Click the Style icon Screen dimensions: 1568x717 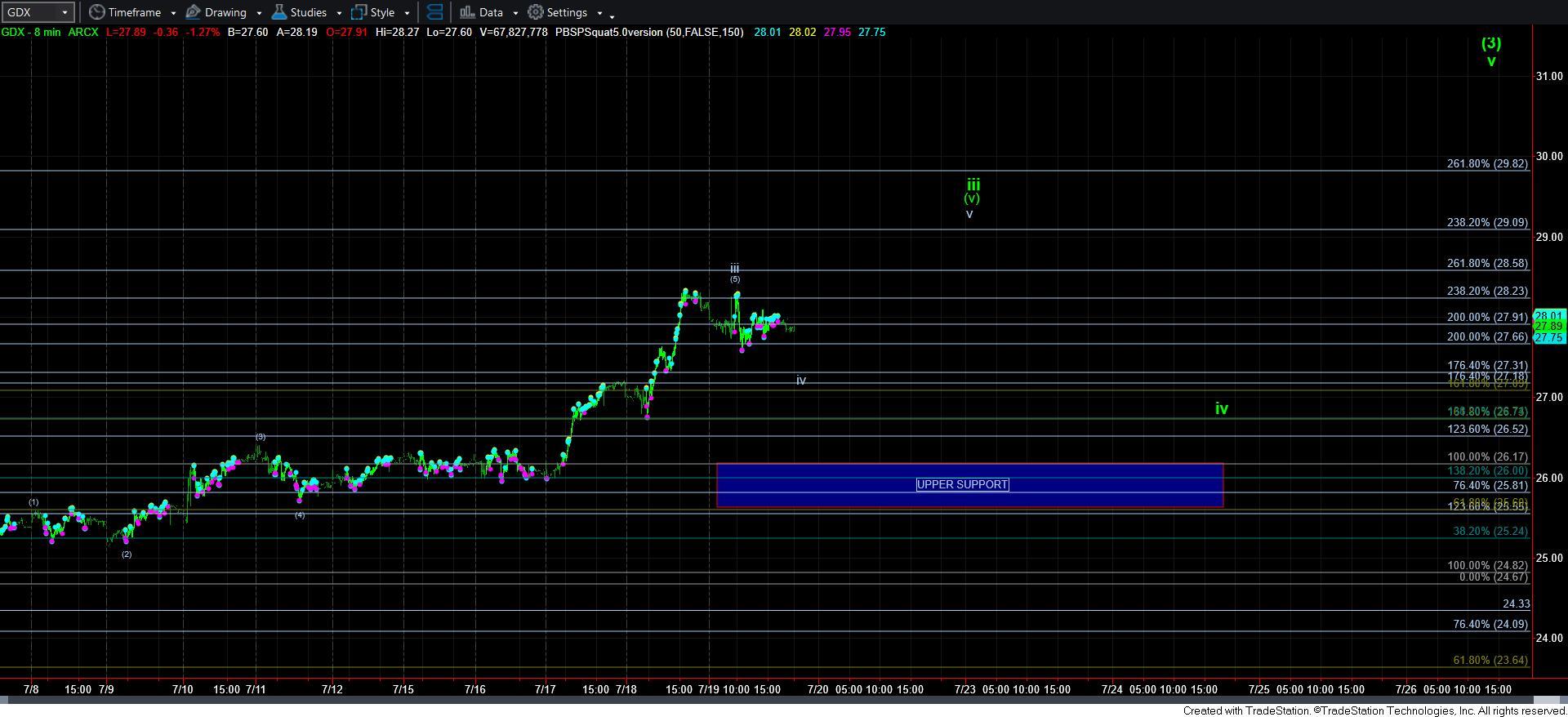pyautogui.click(x=359, y=12)
